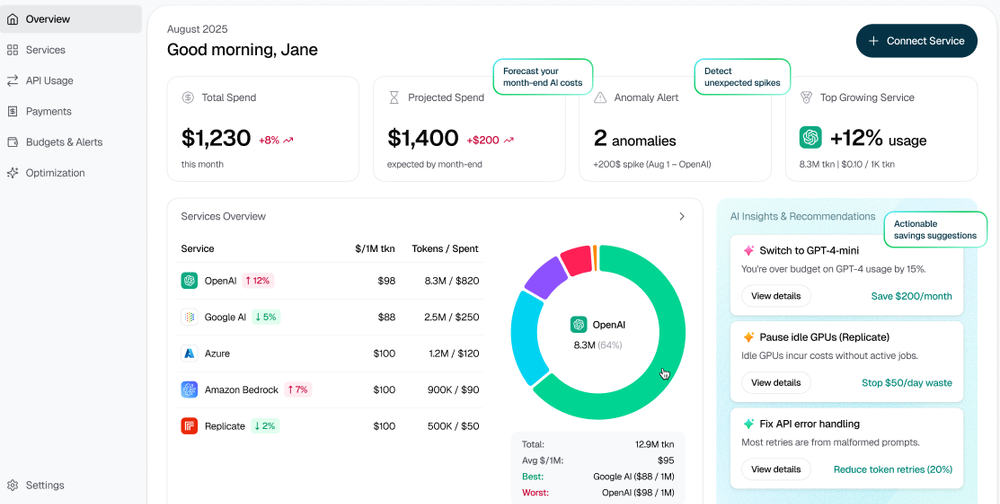Click the Azure service icon
This screenshot has width=1000, height=504.
point(189,353)
